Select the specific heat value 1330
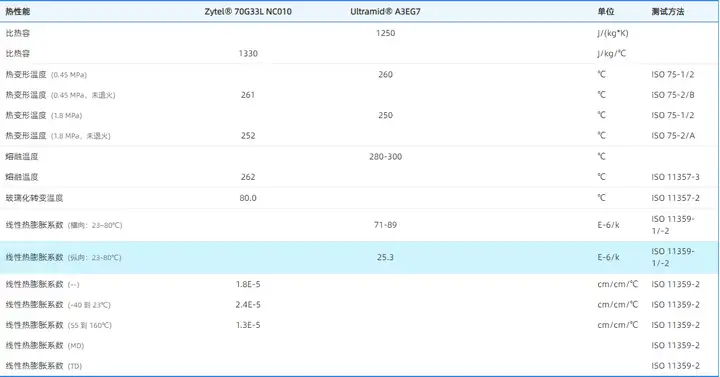720x377 pixels. (248, 53)
